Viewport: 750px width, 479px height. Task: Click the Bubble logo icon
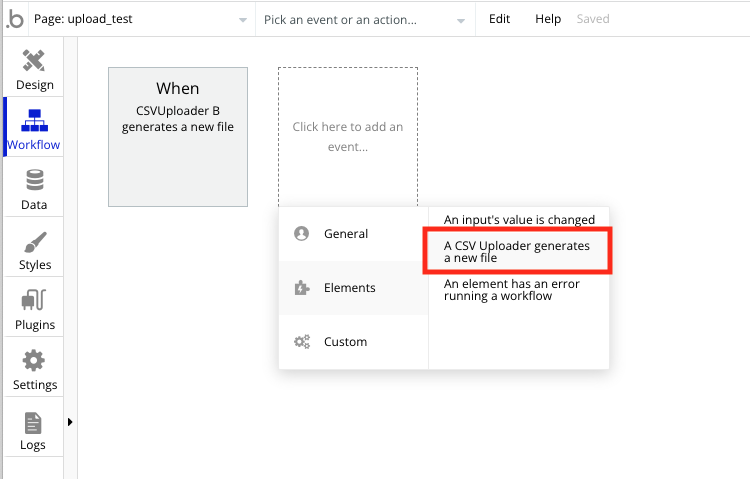click(15, 19)
